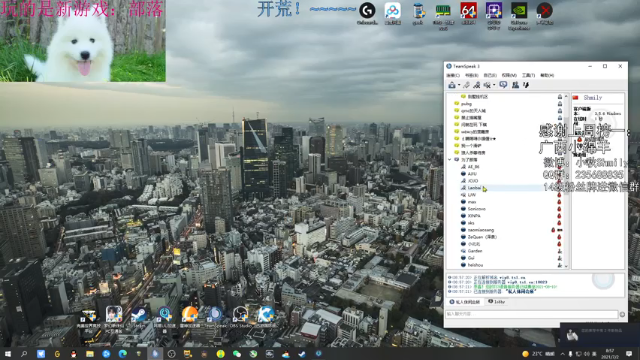
Task: Select user AFU in the channel tree
Action: click(472, 173)
